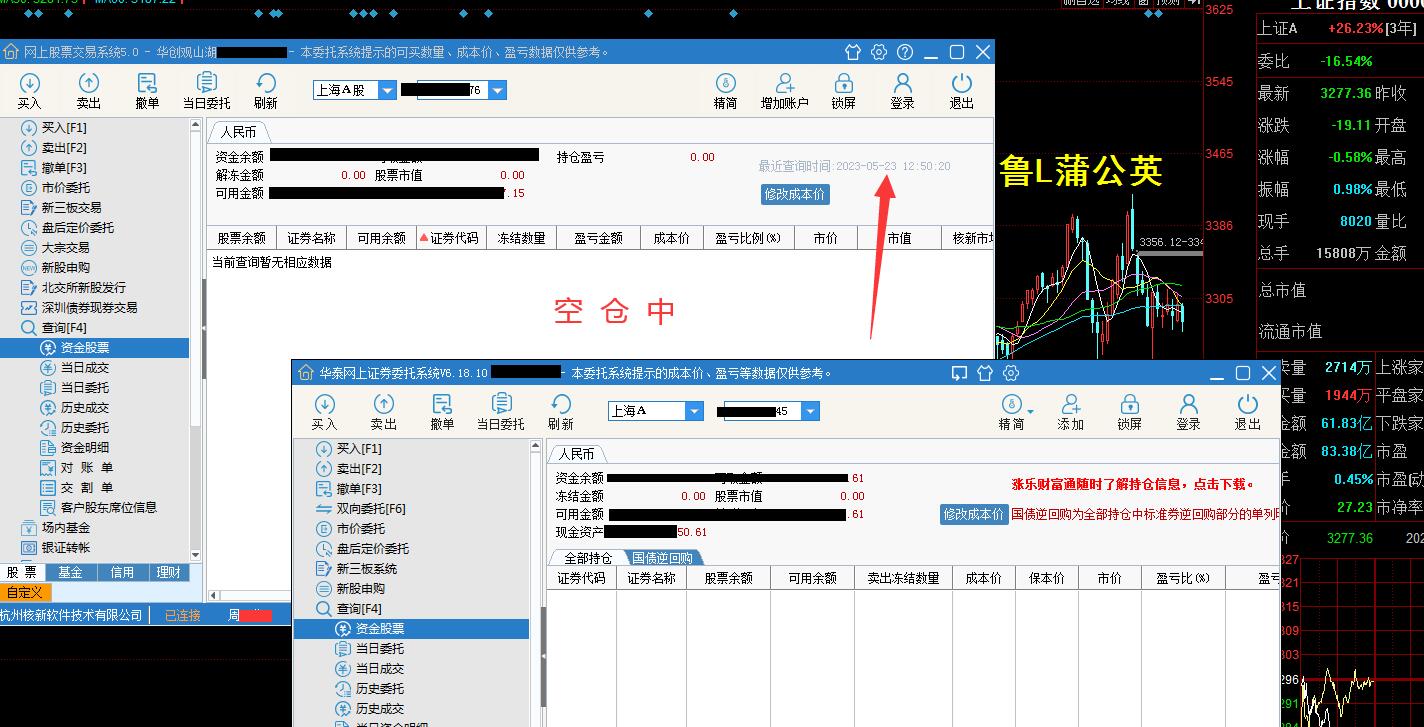Select 人民币 tab in 华创 window
This screenshot has height=727, width=1424.
click(x=238, y=132)
